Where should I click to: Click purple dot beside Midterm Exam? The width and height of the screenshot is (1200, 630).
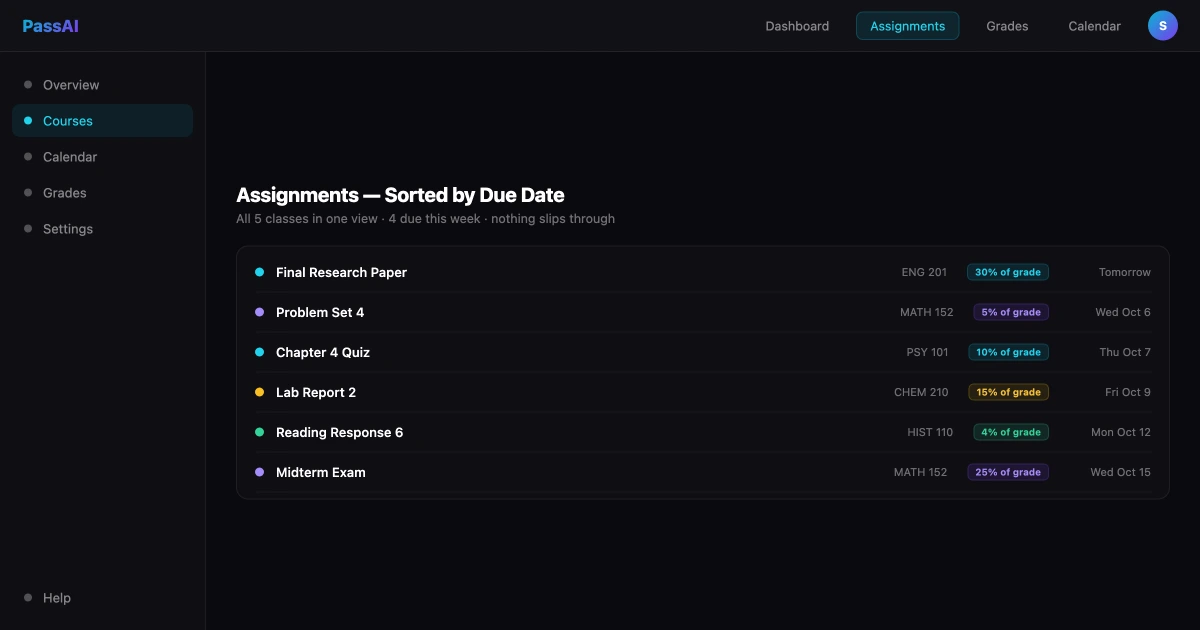point(260,472)
